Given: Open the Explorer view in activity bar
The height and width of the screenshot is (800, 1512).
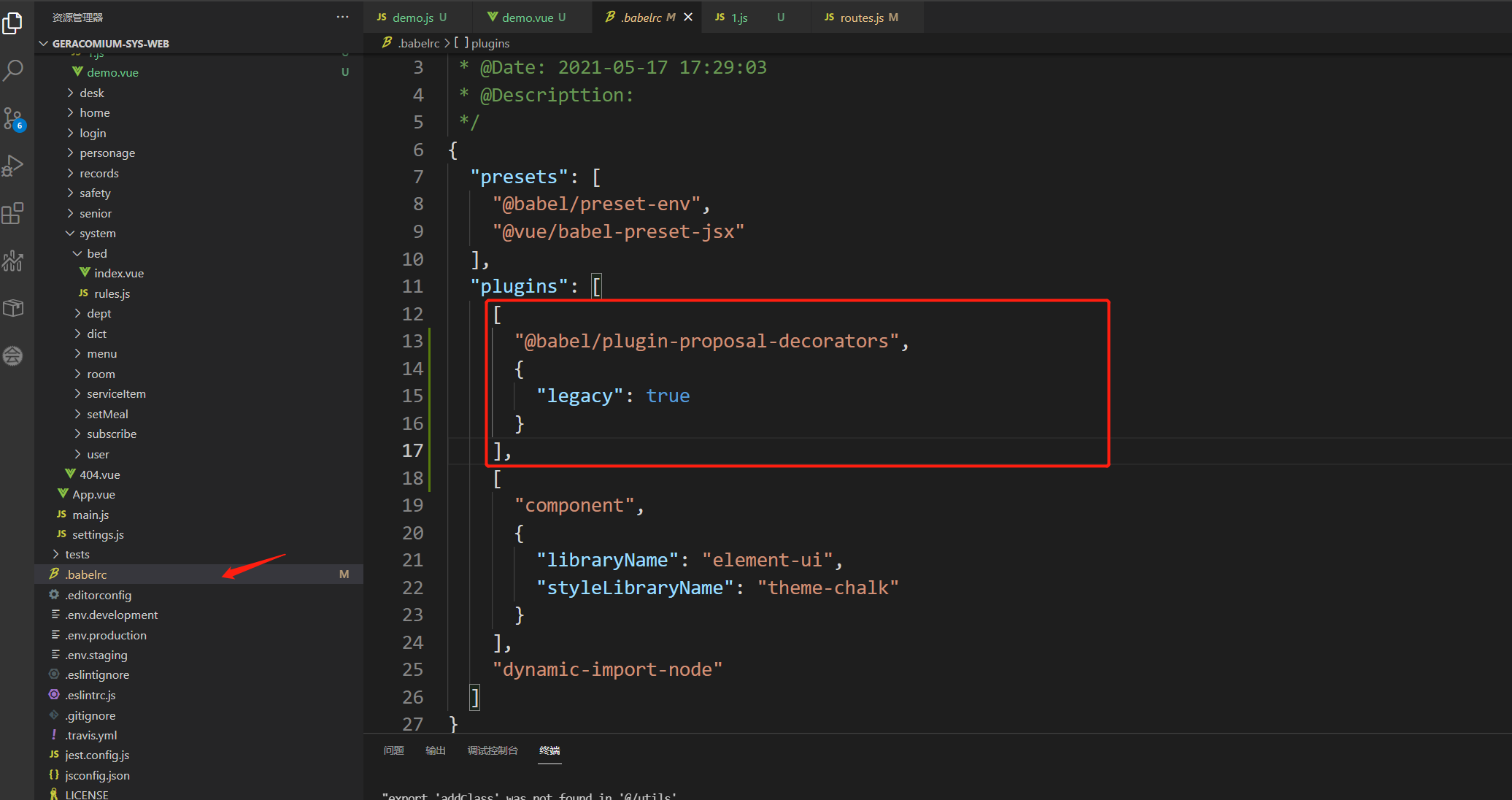Looking at the screenshot, I should [x=13, y=23].
